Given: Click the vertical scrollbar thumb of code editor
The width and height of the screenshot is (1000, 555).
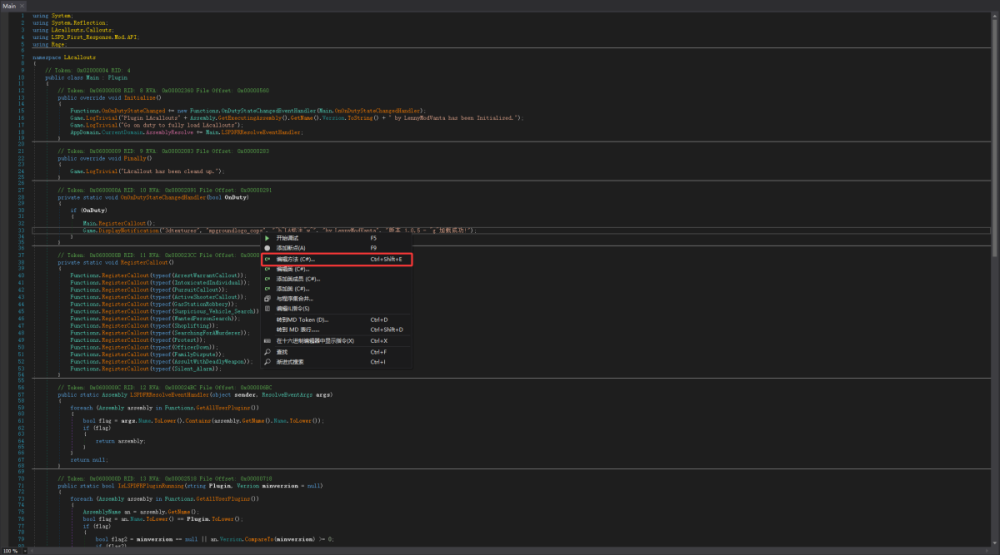Looking at the screenshot, I should 994,137.
